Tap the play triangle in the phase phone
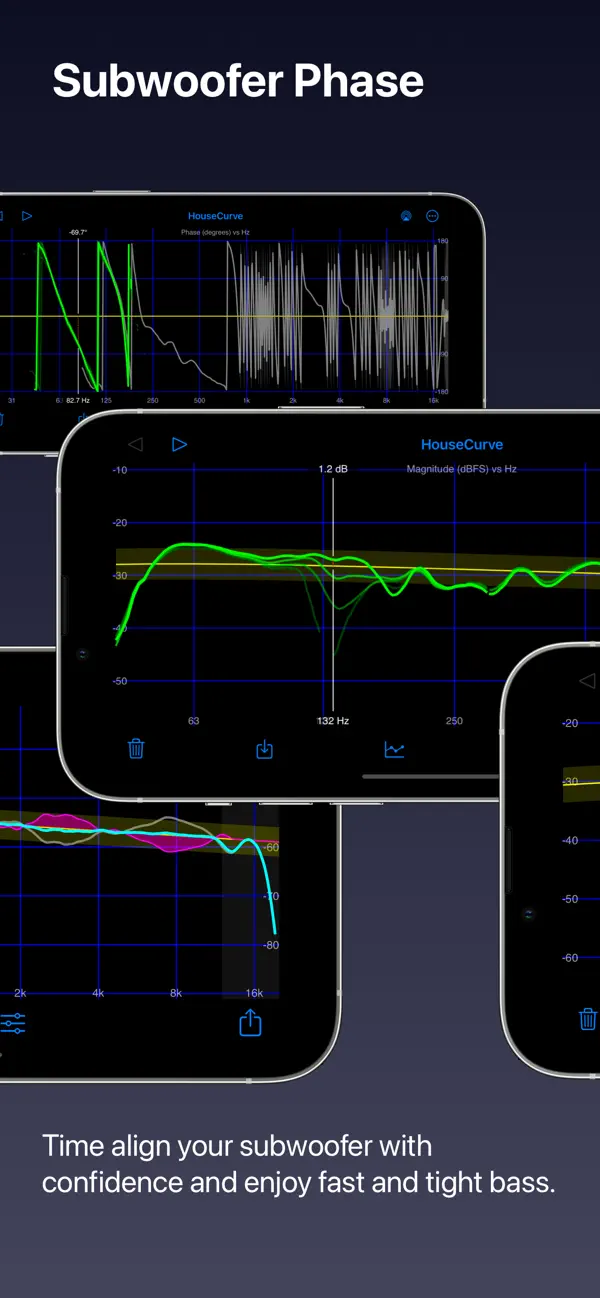The width and height of the screenshot is (600, 1298). point(27,215)
